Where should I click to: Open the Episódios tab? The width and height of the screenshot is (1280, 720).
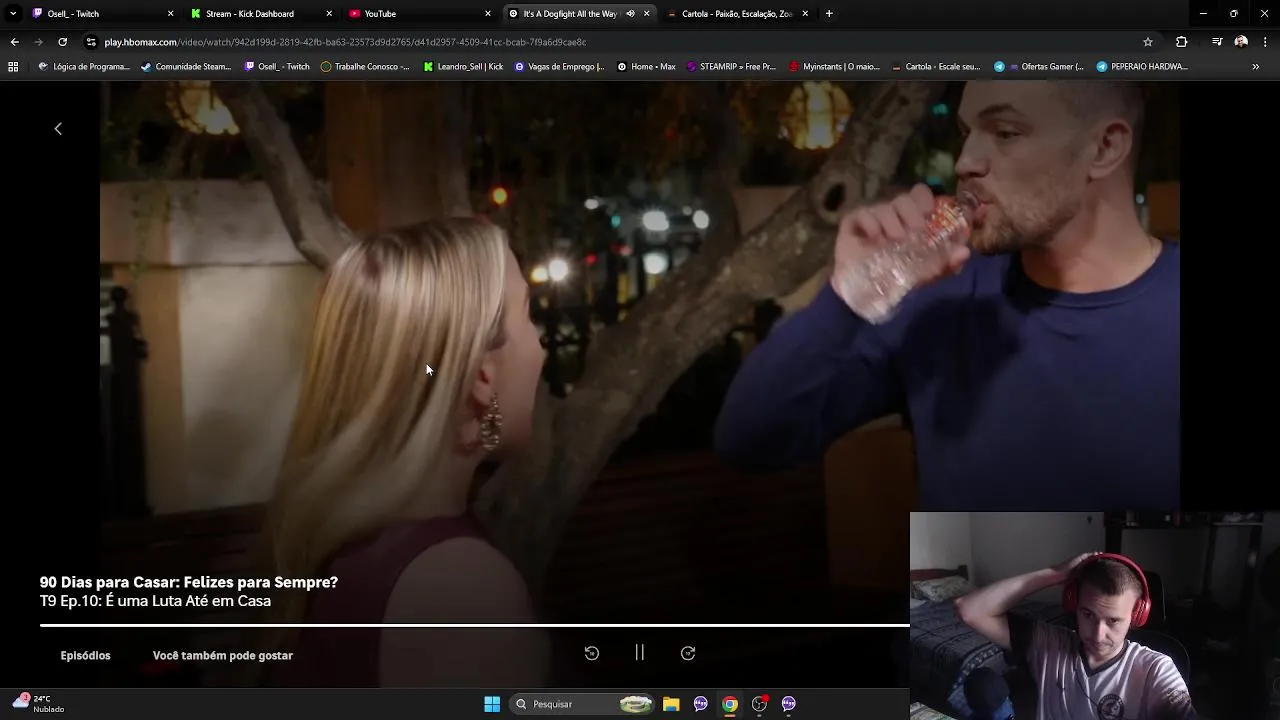pos(85,656)
